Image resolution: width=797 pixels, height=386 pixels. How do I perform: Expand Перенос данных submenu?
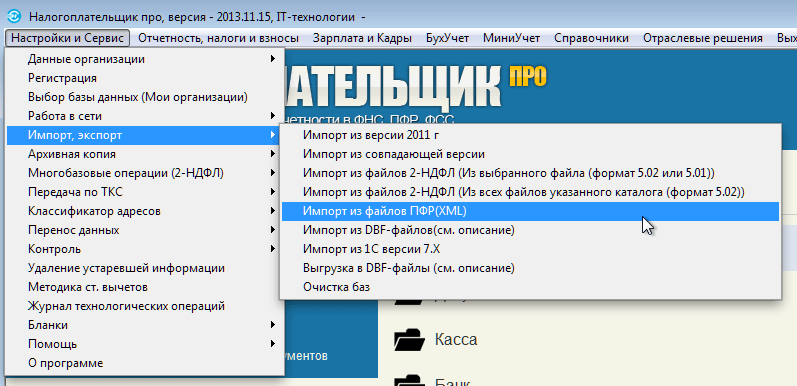pyautogui.click(x=144, y=230)
